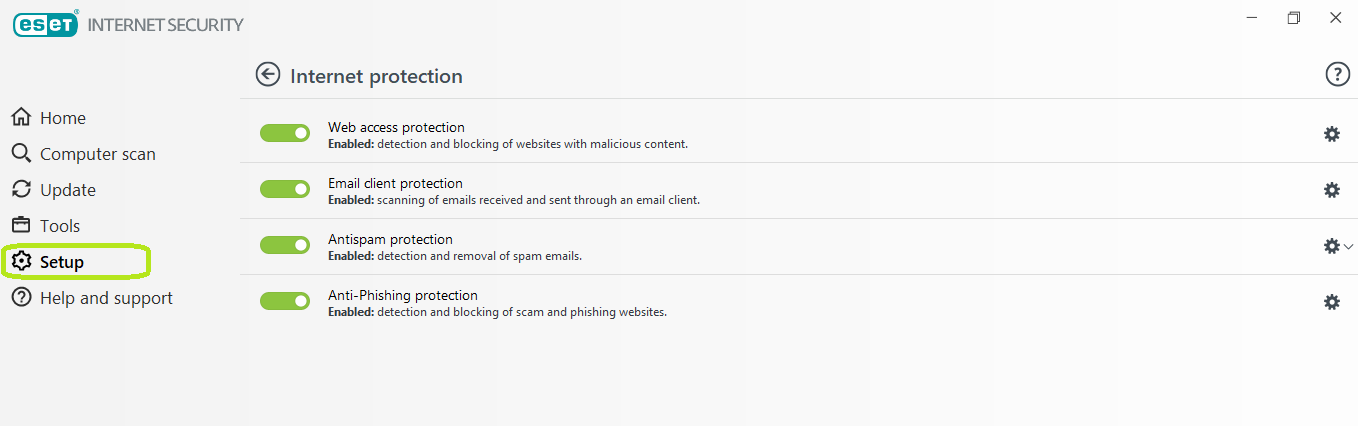Open Anti-Phishing protection gear settings
1358x426 pixels.
(1331, 302)
